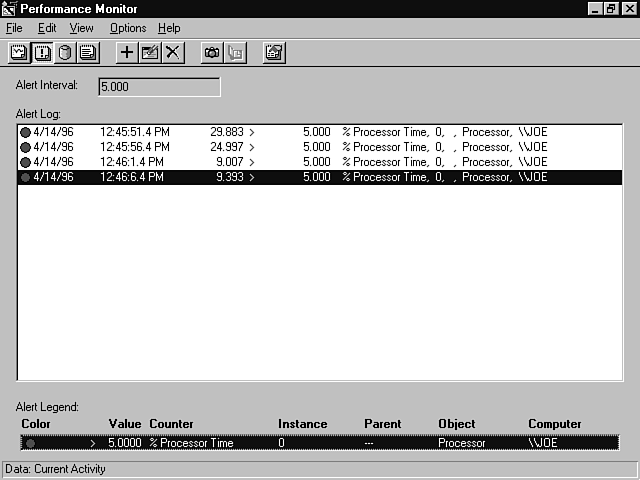Click Edit selected alert entry icon
Screen dimensions: 640x480
tap(150, 53)
